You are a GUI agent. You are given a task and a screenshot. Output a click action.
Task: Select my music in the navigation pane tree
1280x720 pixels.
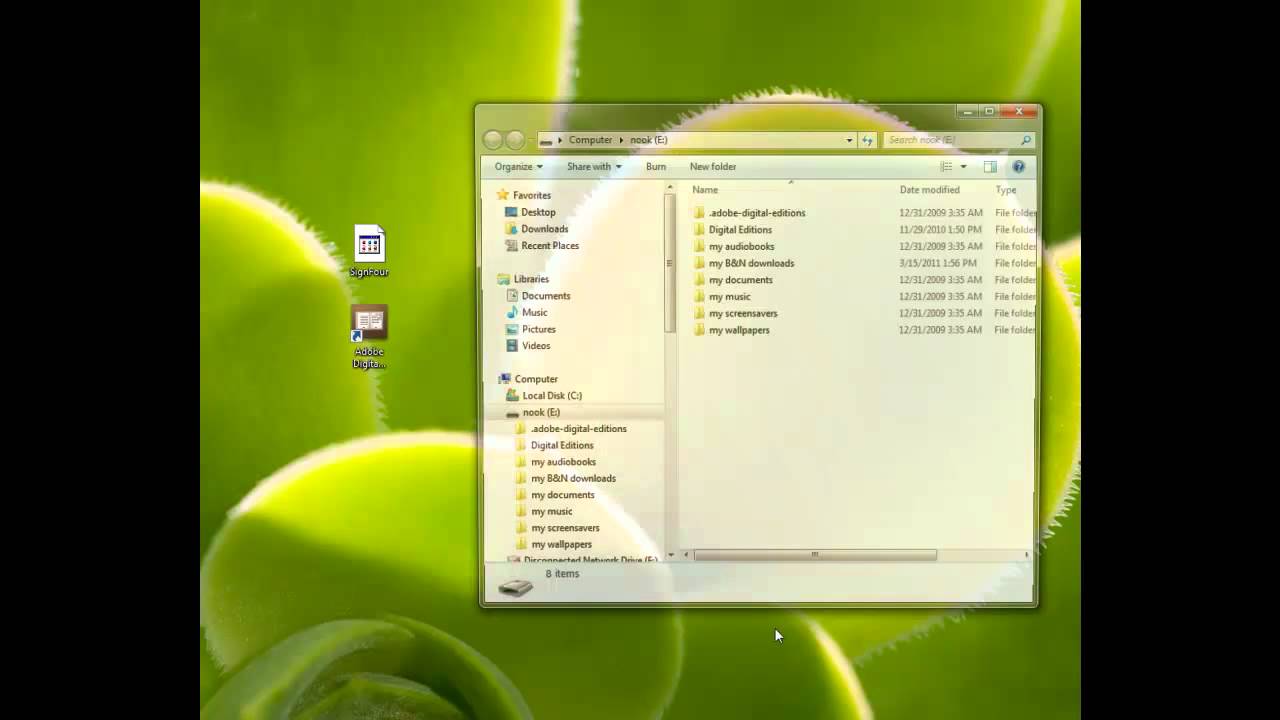(x=552, y=511)
